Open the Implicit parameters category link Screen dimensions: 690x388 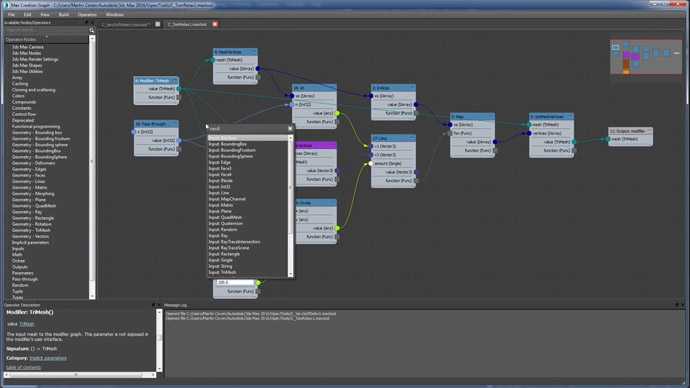[x=48, y=358]
